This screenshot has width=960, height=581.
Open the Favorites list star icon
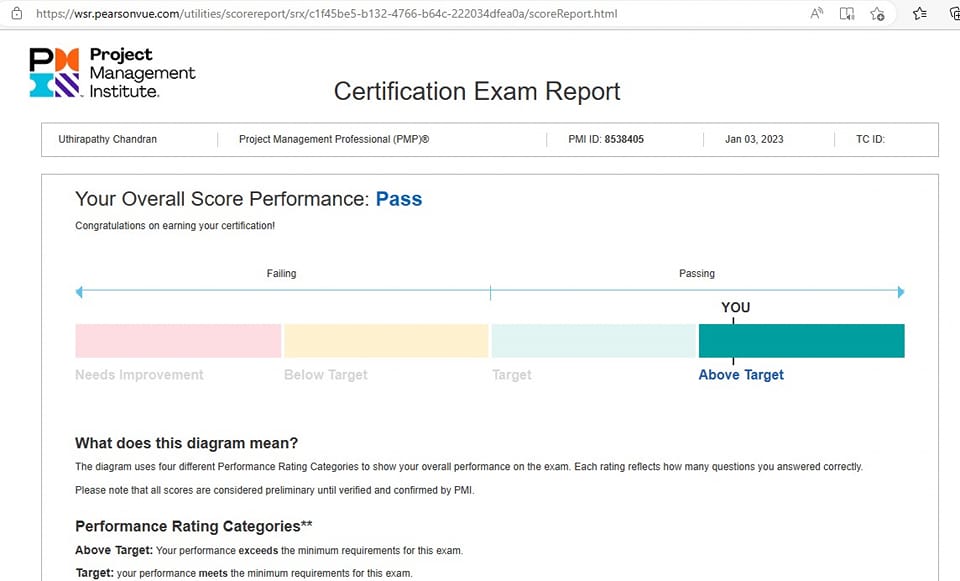(920, 13)
